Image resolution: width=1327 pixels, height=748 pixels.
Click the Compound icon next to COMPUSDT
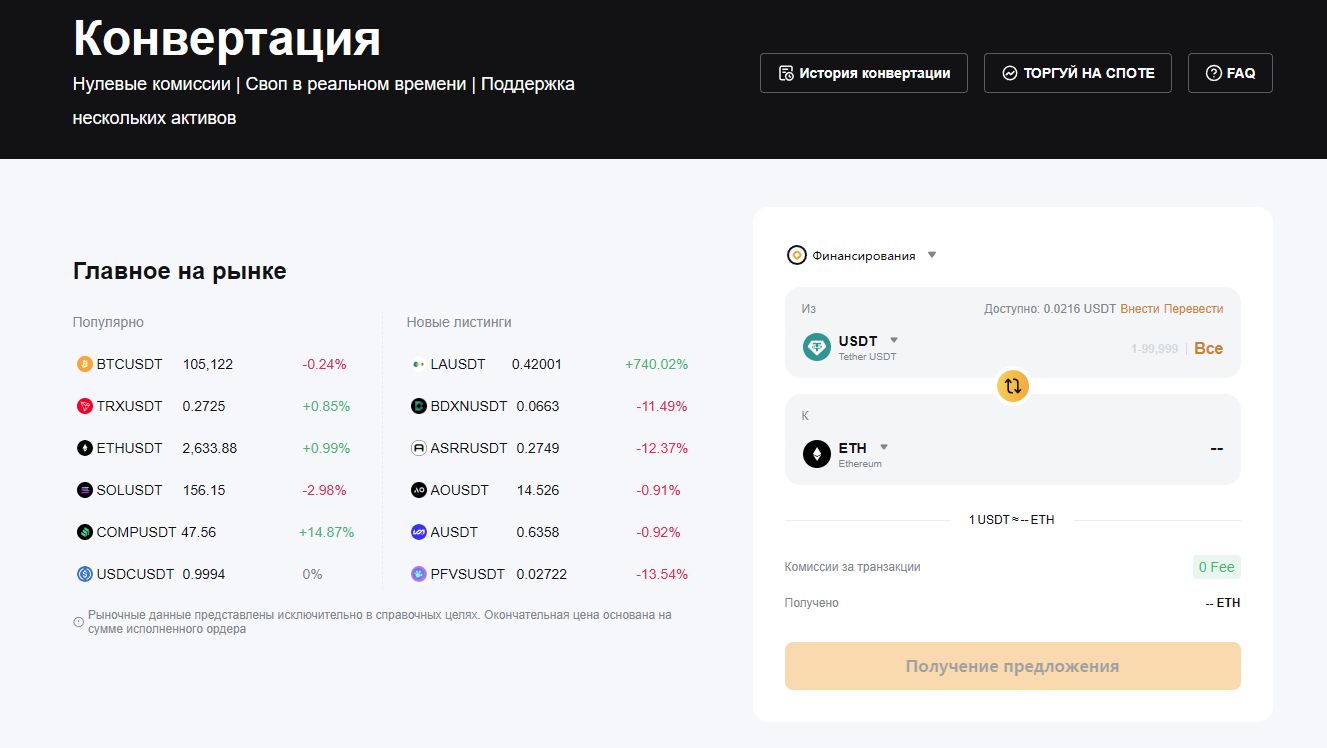pyautogui.click(x=84, y=532)
